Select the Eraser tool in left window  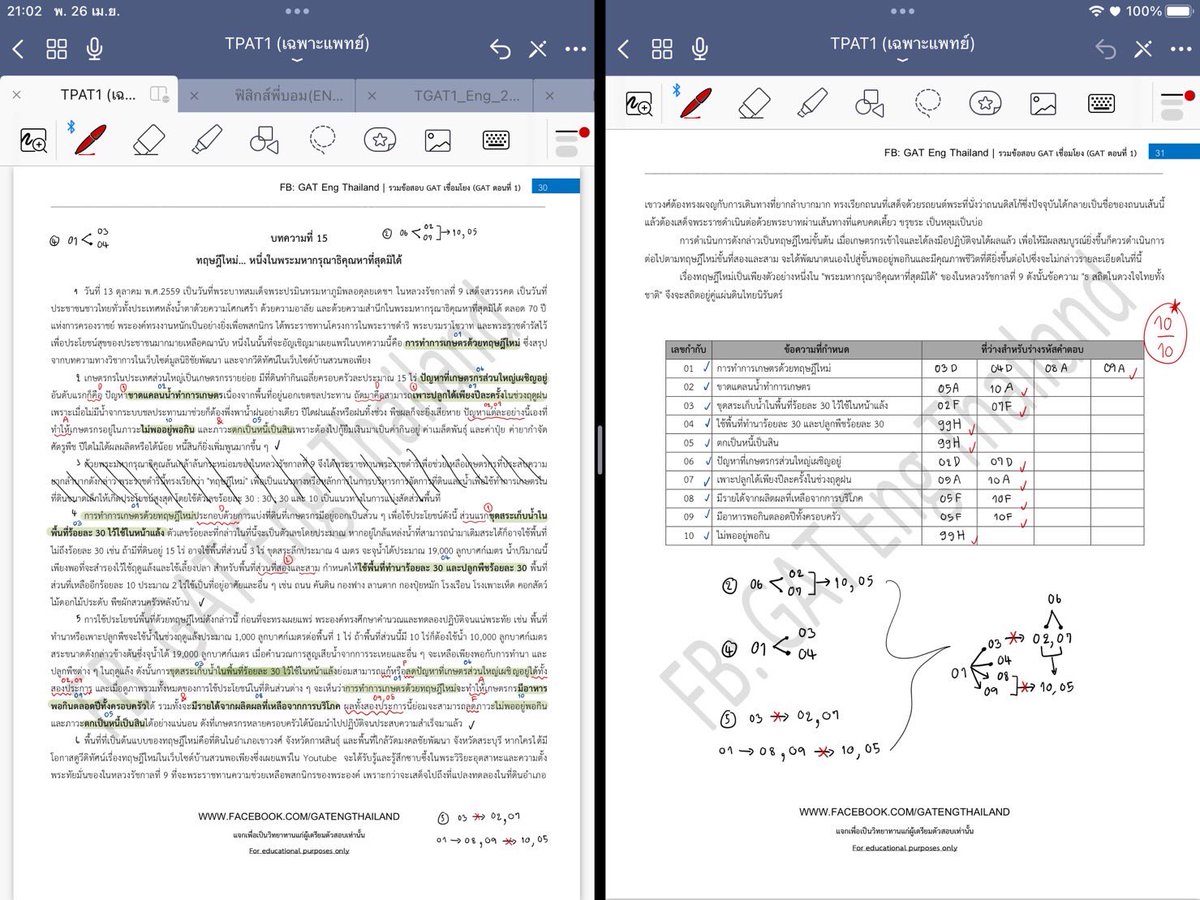147,139
